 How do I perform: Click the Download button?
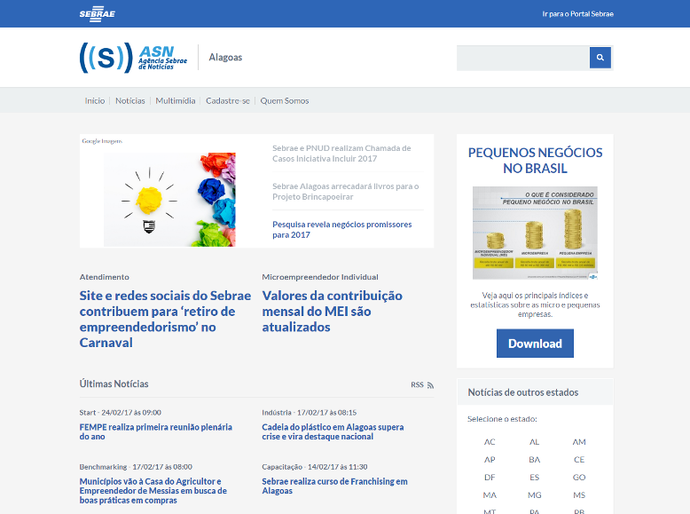(535, 343)
